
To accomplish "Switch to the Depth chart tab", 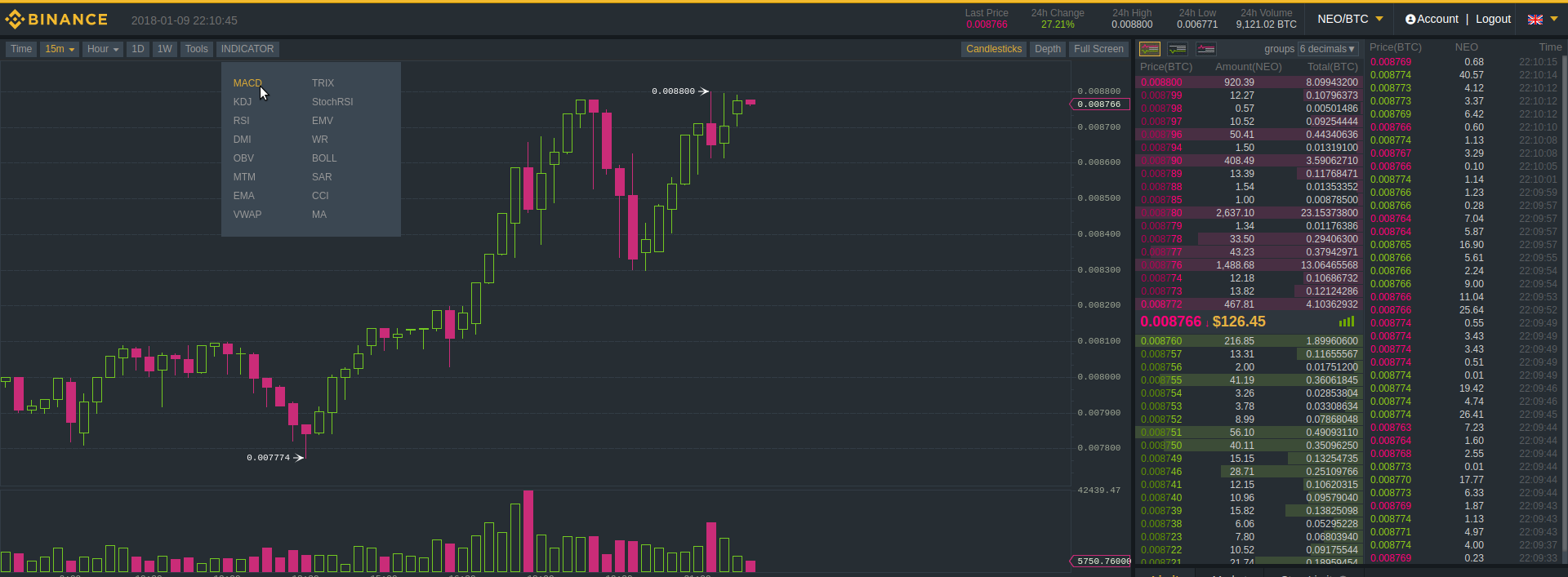I will tap(1048, 49).
